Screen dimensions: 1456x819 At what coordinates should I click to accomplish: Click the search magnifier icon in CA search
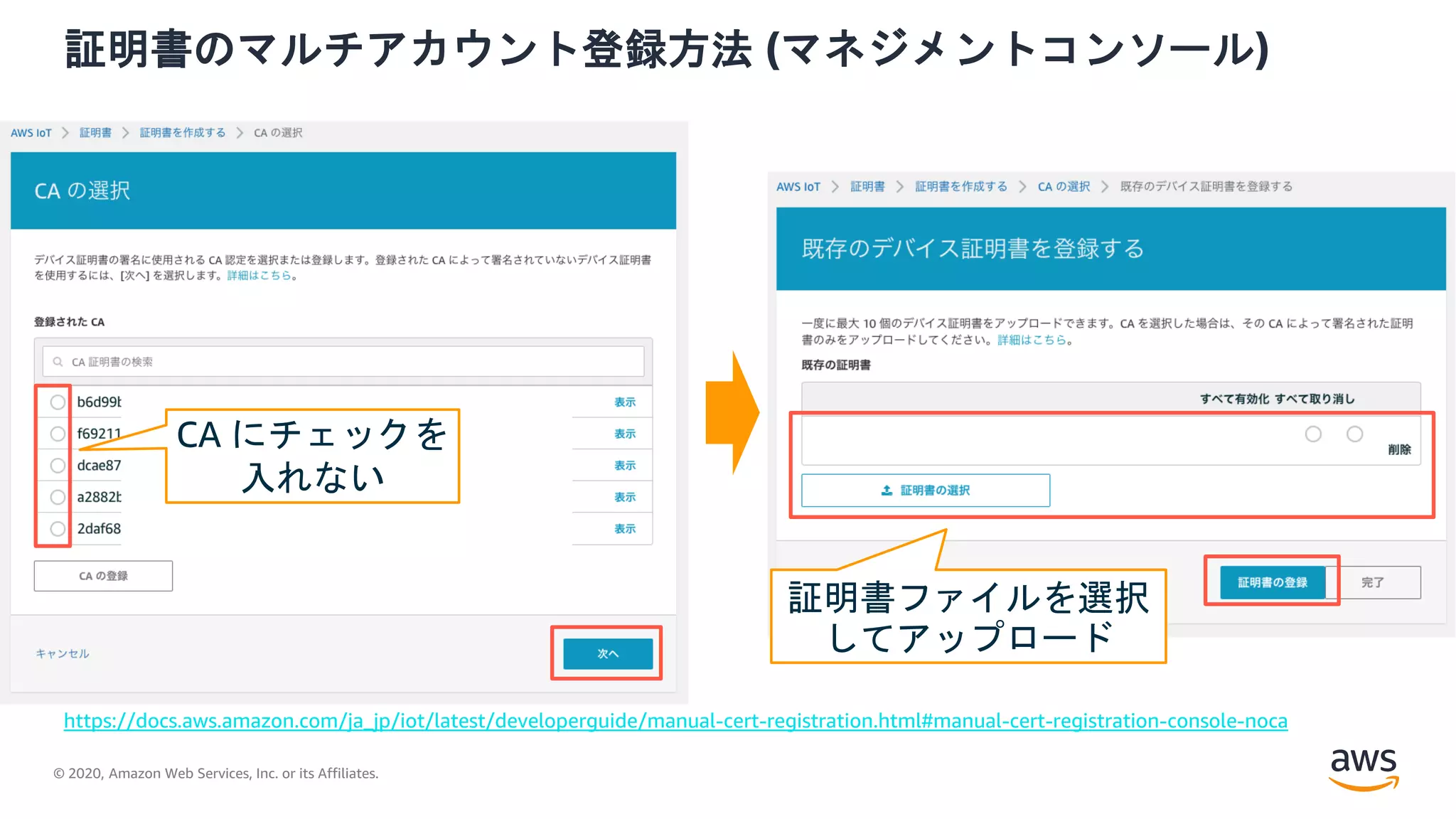[x=58, y=362]
